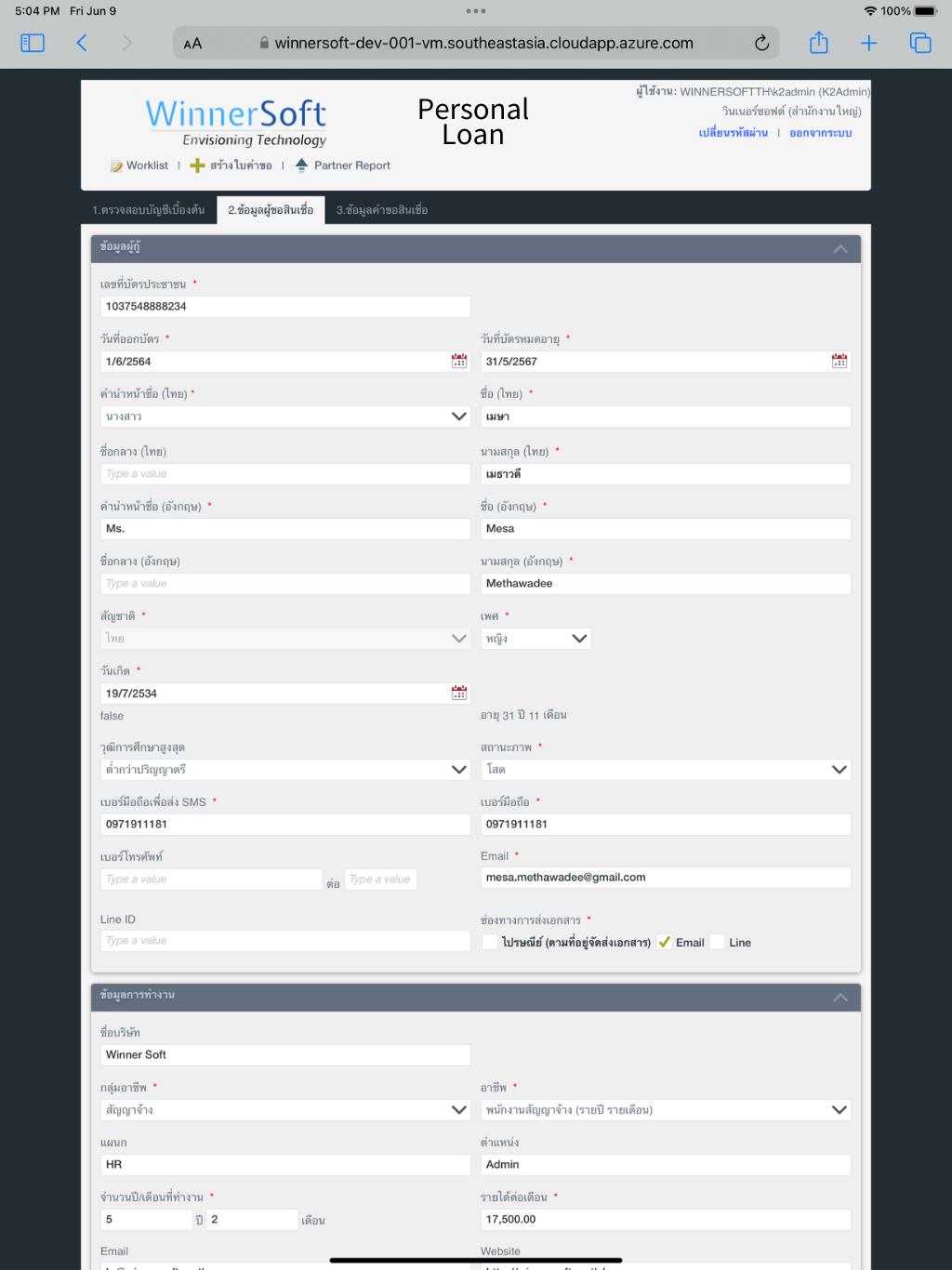
Task: Open a new Safari tab
Action: click(x=869, y=43)
